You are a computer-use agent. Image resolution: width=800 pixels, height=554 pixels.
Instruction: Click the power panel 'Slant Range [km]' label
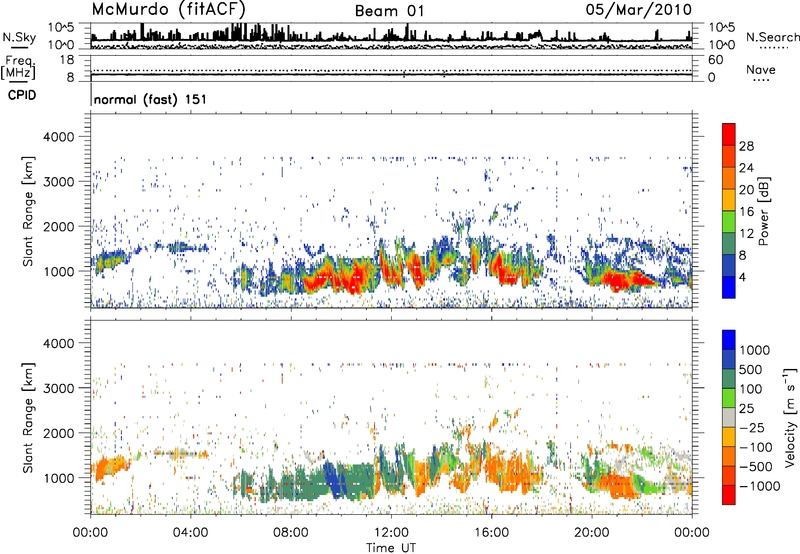[28, 211]
